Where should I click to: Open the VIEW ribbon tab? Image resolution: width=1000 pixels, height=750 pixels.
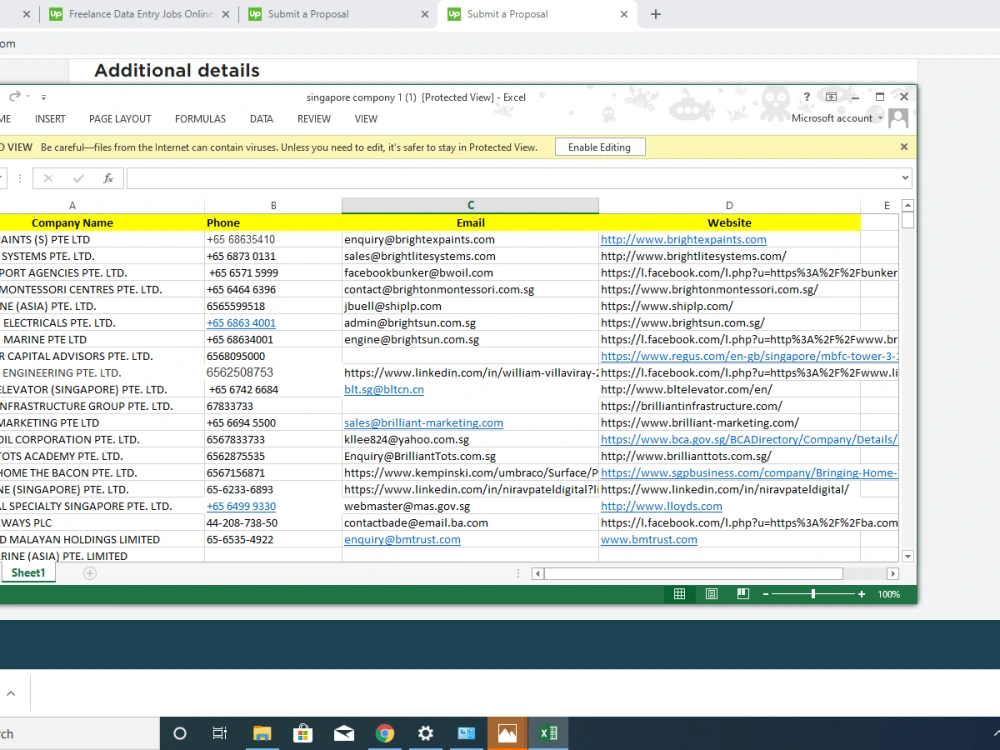366,119
